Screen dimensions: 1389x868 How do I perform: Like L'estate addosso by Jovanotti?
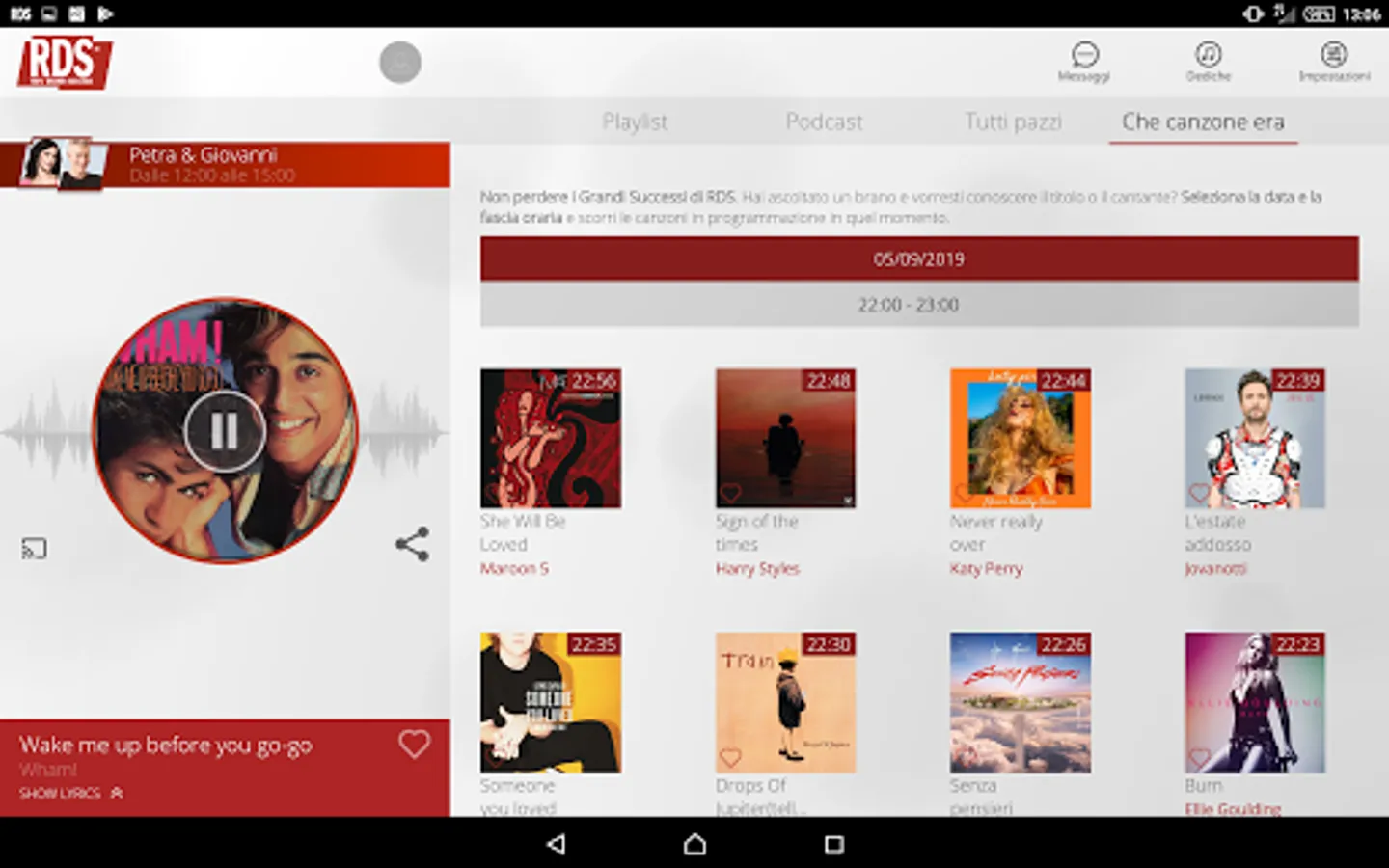click(x=1199, y=493)
